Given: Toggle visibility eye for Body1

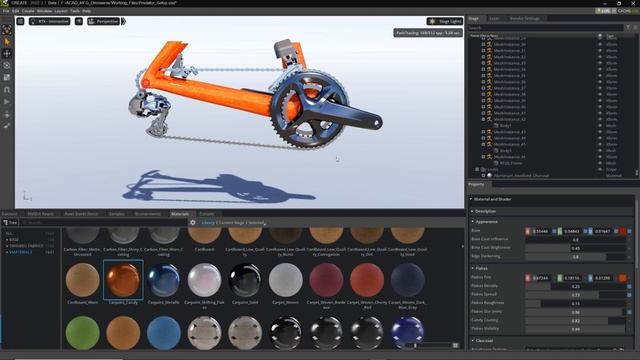Looking at the screenshot, I should [x=600, y=126].
